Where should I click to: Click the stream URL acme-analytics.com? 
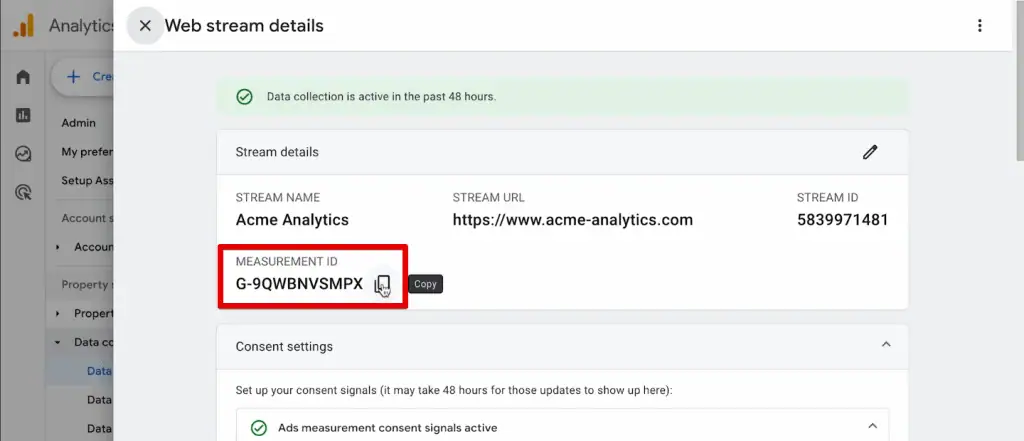tap(572, 220)
